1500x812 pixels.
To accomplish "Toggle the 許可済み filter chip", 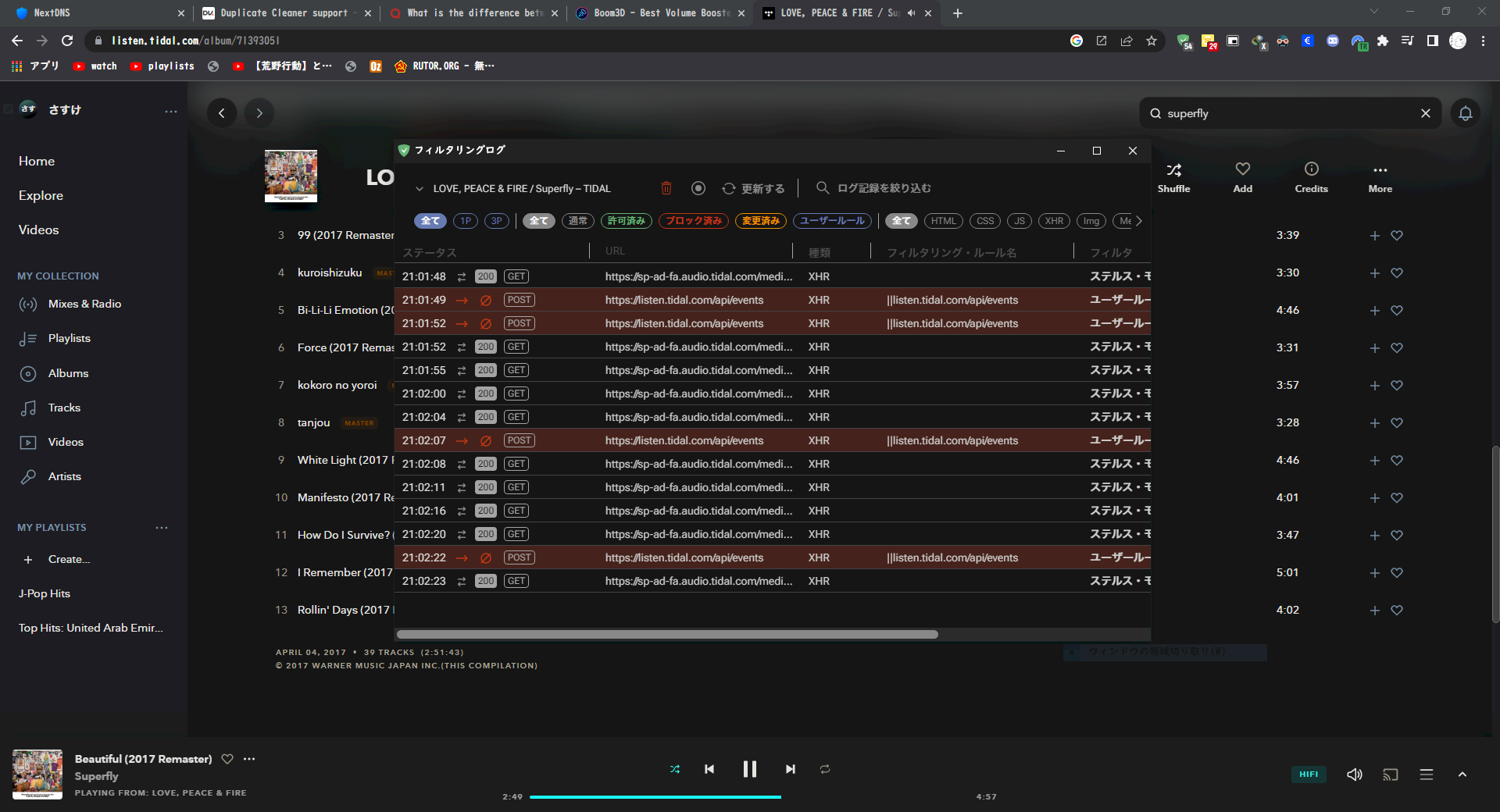I will tap(627, 221).
